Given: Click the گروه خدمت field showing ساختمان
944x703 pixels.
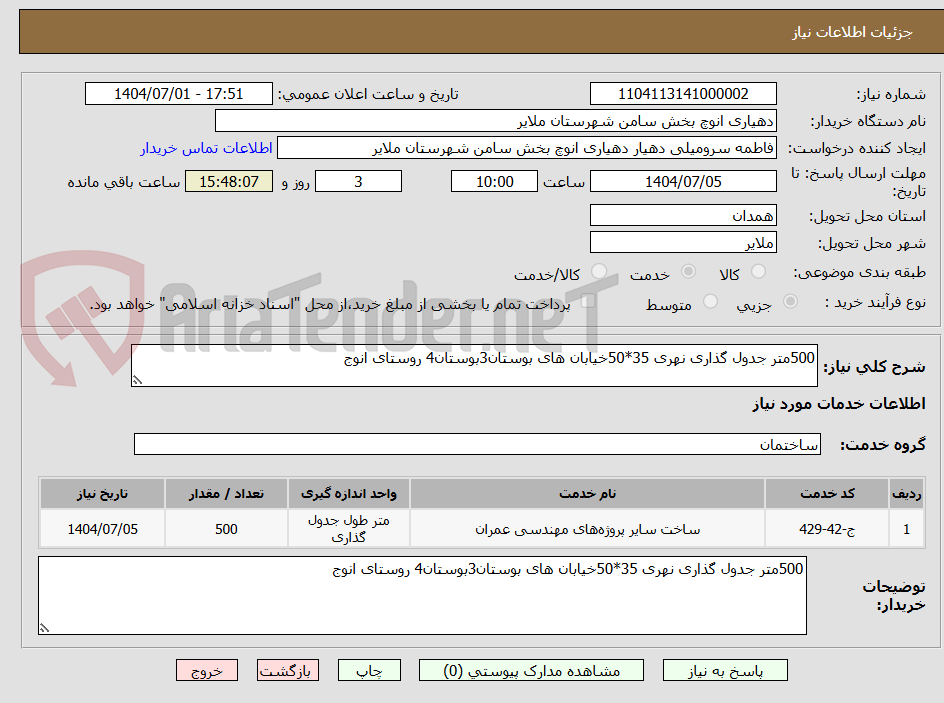Looking at the screenshot, I should coord(477,444).
